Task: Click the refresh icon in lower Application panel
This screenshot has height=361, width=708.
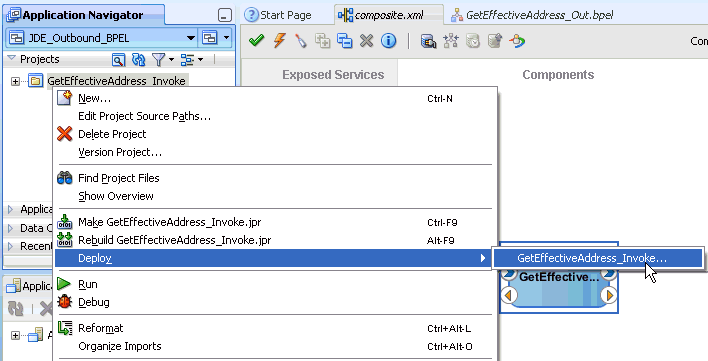Action: [x=16, y=309]
